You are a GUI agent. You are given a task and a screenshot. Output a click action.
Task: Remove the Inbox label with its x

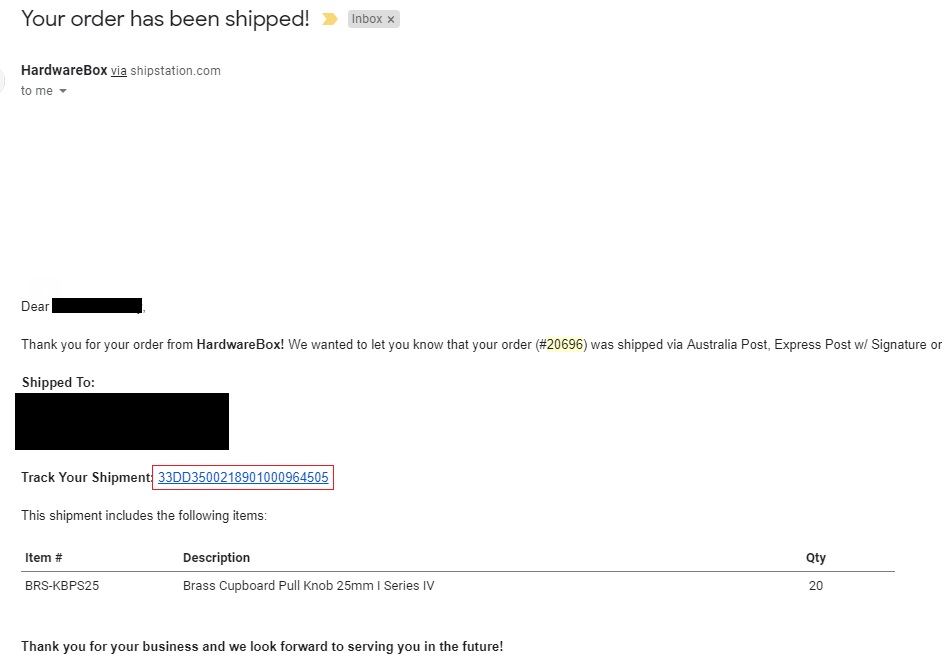[391, 19]
